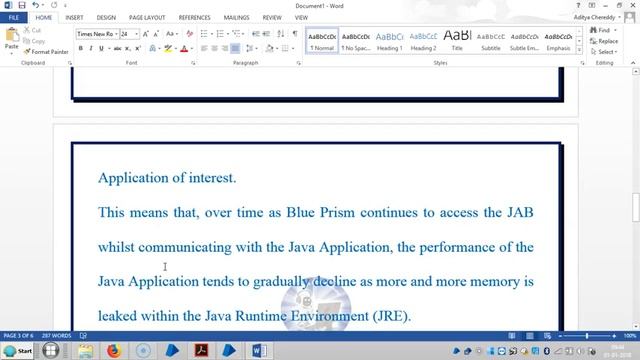
Task: Click the Windows Start button
Action: tap(18, 351)
